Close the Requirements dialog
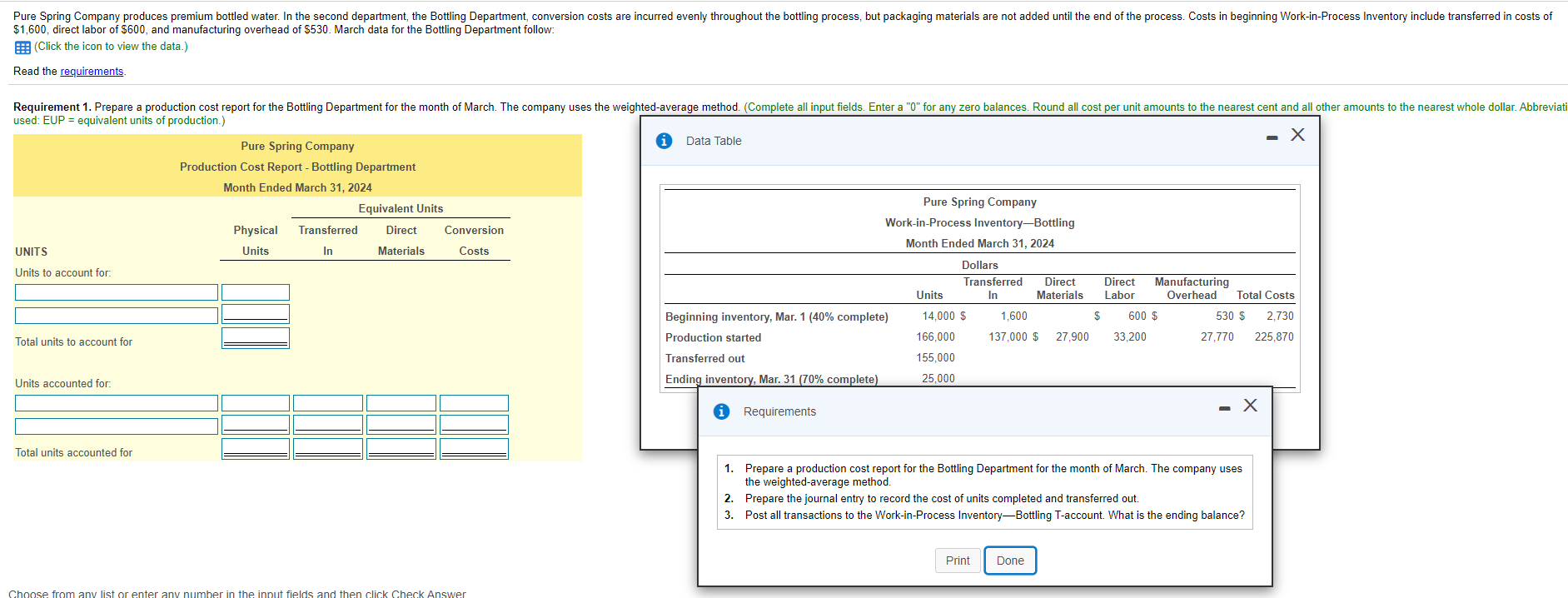The height and width of the screenshot is (598, 1568). (x=1250, y=406)
